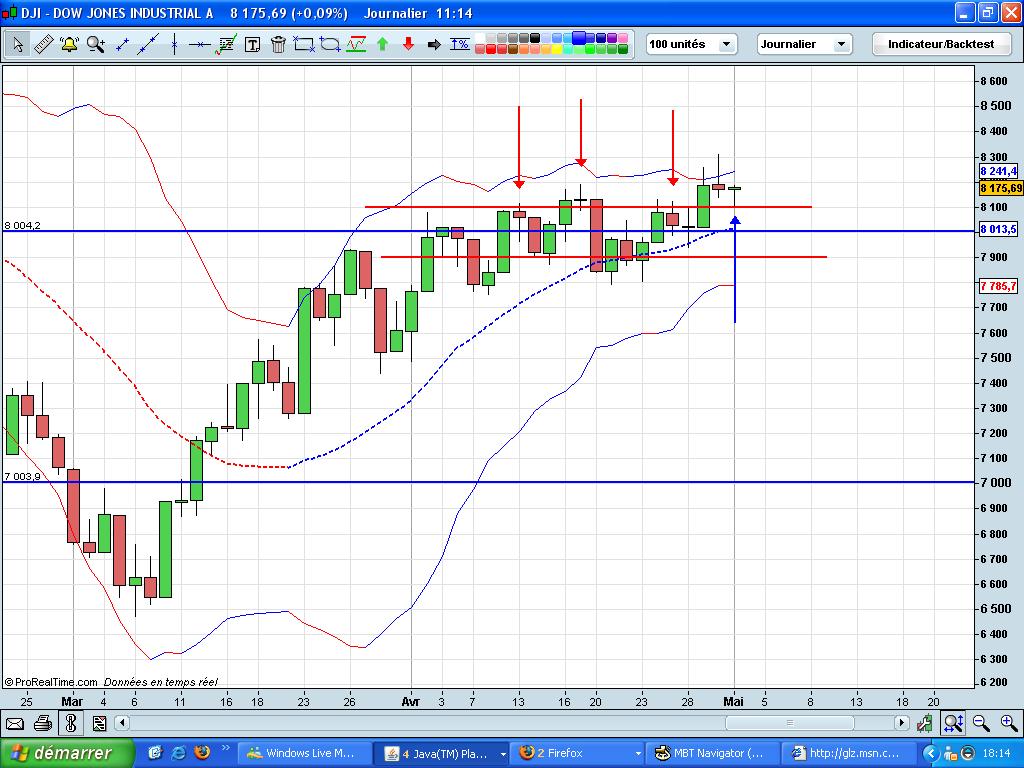The width and height of the screenshot is (1024, 768).
Task: Switch to Windows Live Messenger taskbar button
Action: (x=304, y=754)
